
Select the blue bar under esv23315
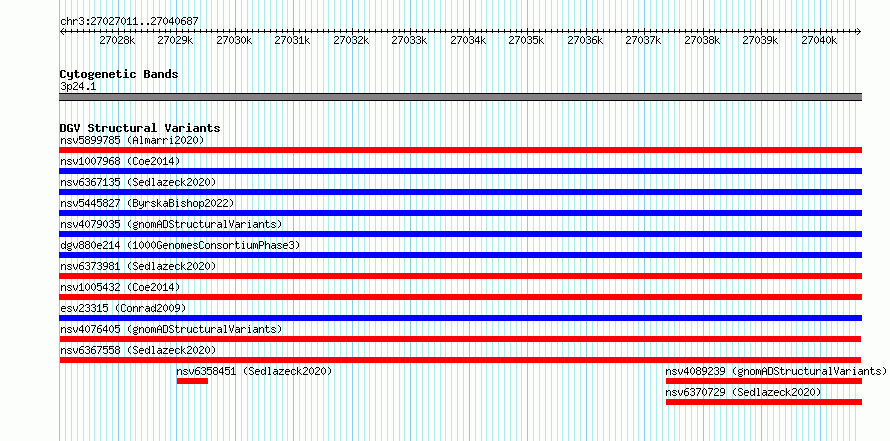click(x=460, y=318)
